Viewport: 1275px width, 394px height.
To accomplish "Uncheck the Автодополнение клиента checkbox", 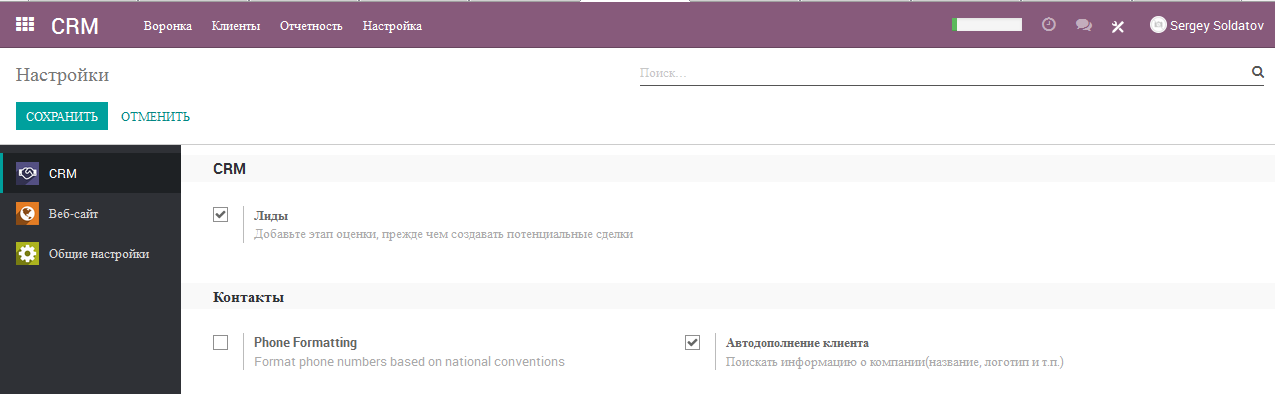I will click(692, 342).
